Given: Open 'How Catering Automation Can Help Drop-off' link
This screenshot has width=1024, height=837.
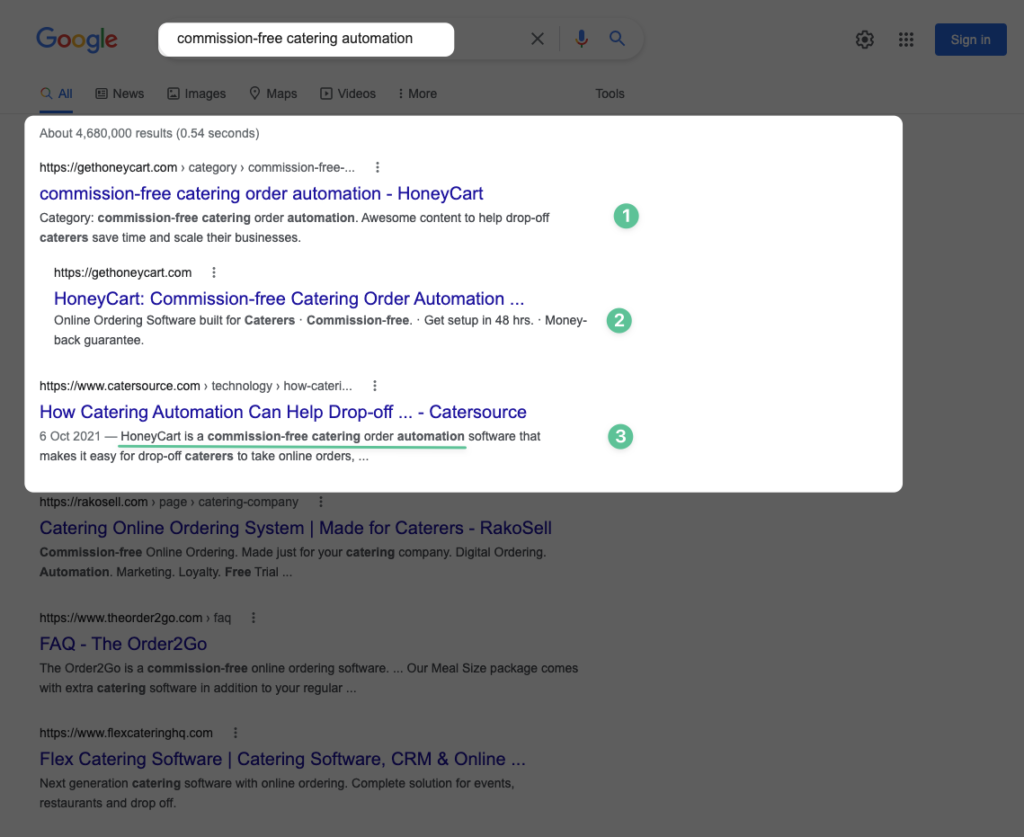Looking at the screenshot, I should pyautogui.click(x=283, y=412).
